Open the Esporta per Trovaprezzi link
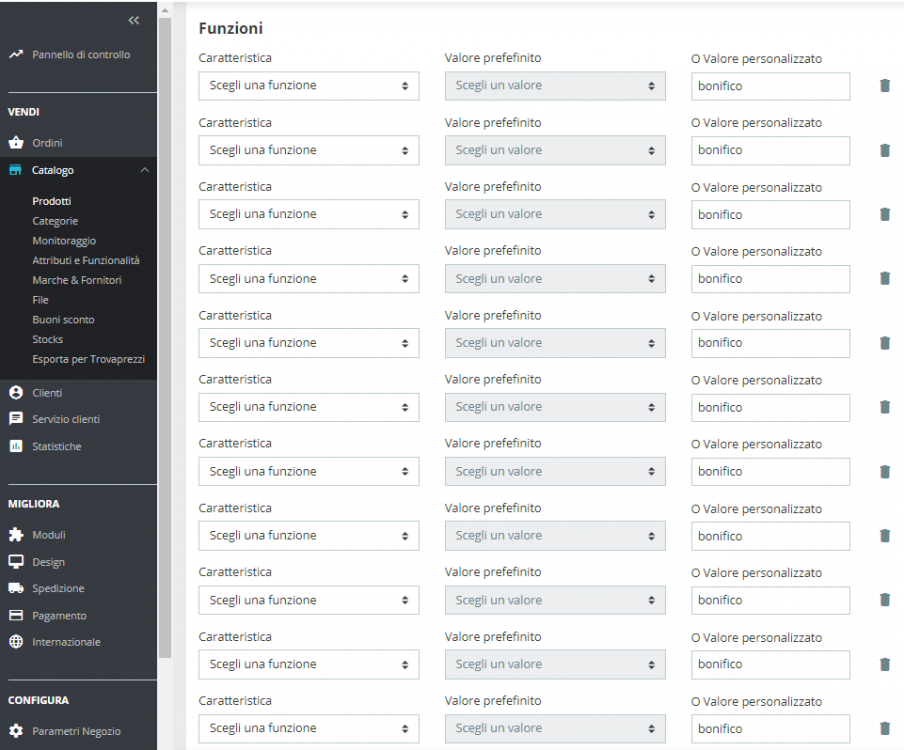Screen dimensions: 904x750 click(86, 359)
